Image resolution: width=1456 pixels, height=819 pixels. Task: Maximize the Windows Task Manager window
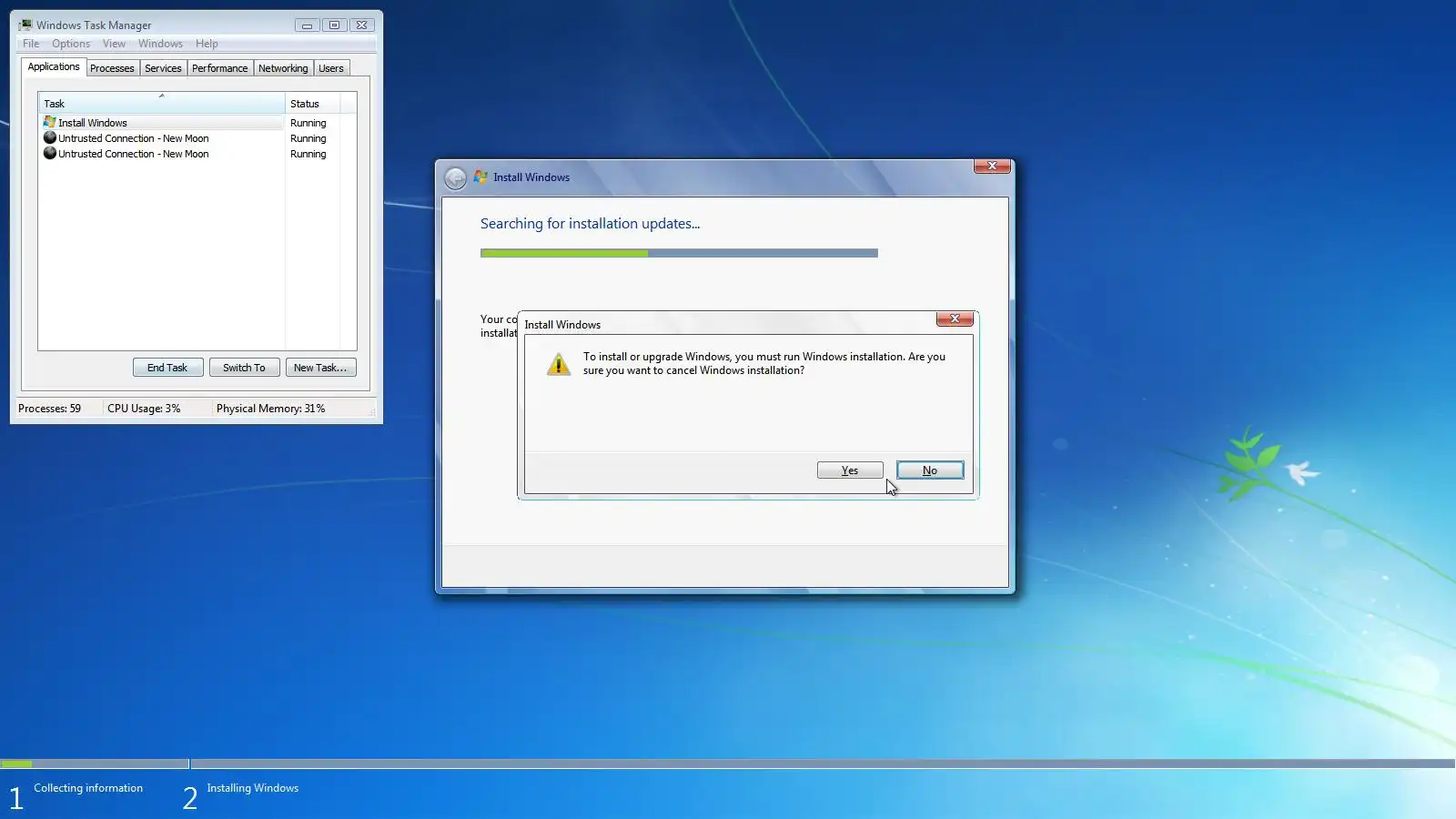(x=334, y=25)
